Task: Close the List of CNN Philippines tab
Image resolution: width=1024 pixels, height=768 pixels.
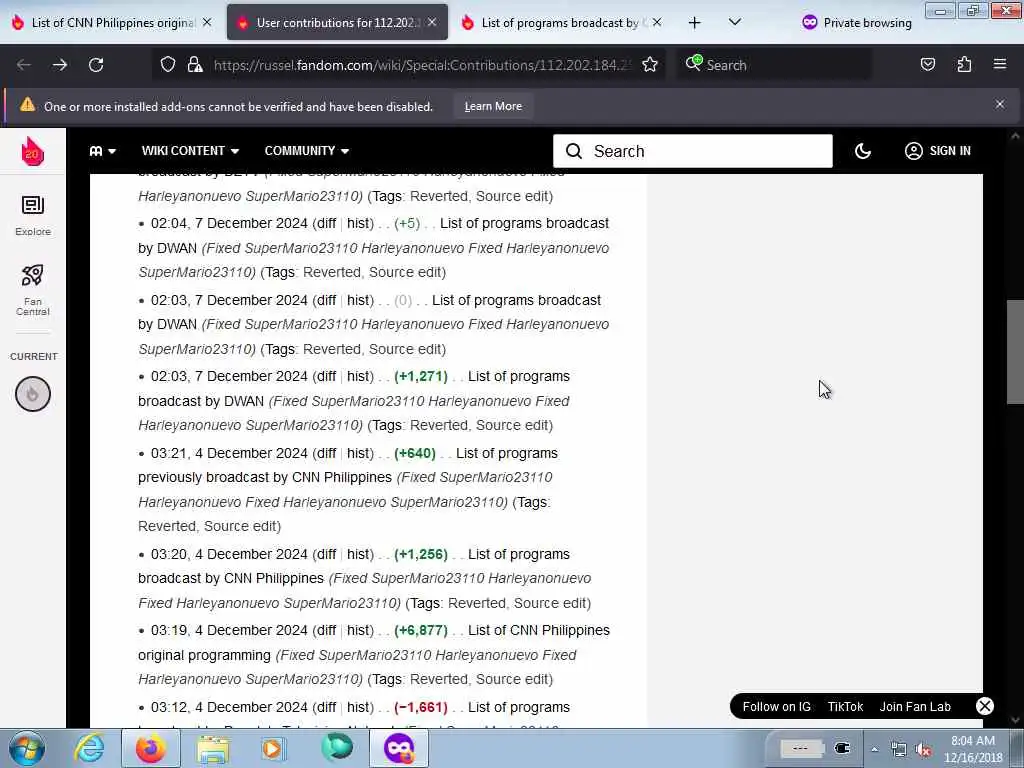Action: [207, 22]
